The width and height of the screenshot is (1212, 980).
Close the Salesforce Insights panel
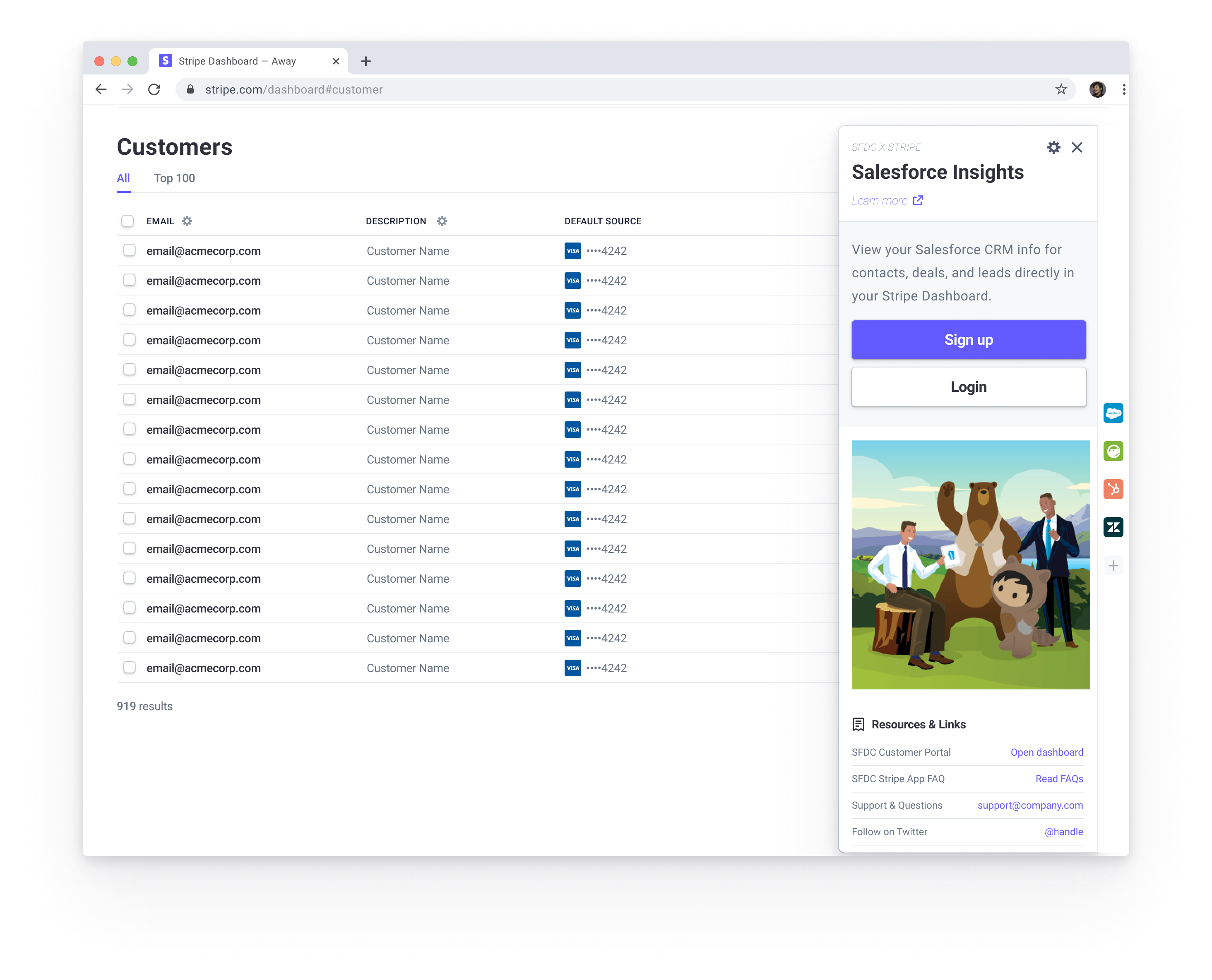pos(1077,147)
